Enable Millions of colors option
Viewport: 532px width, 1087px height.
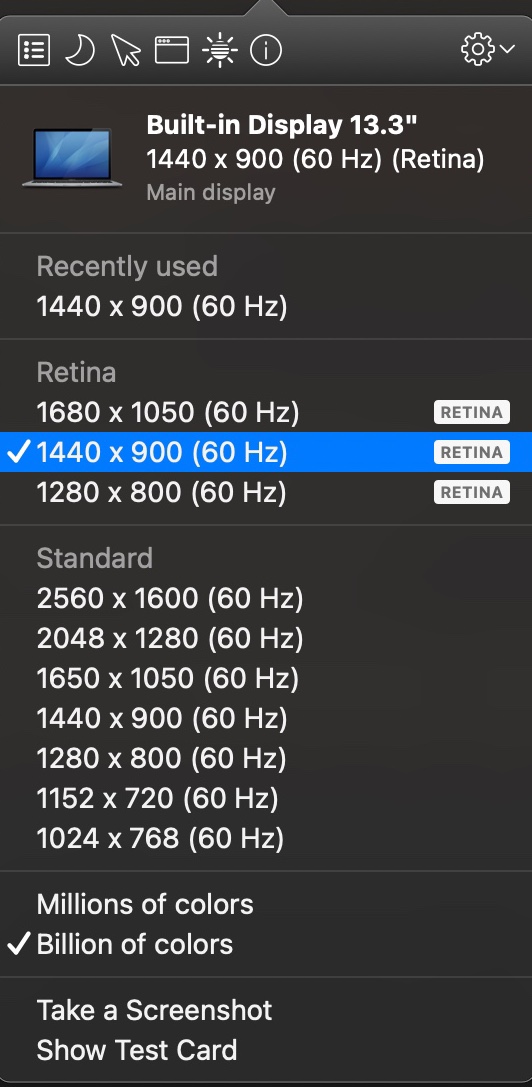point(266,904)
